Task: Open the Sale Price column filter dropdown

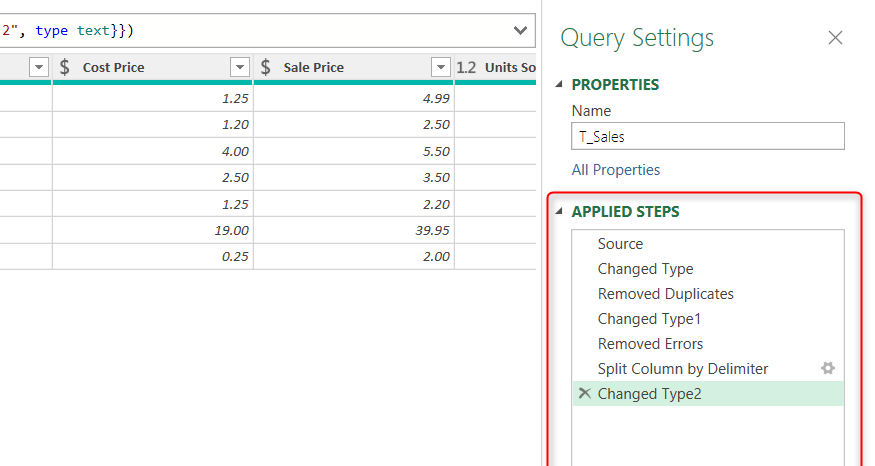Action: 440,67
